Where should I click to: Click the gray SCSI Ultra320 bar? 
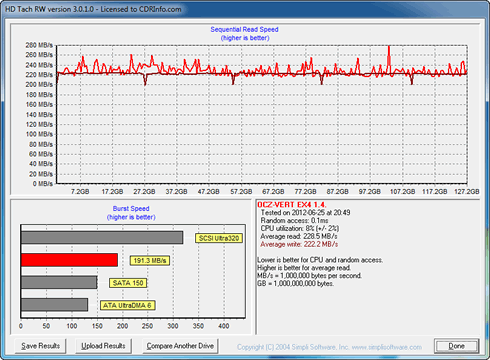pyautogui.click(x=102, y=238)
